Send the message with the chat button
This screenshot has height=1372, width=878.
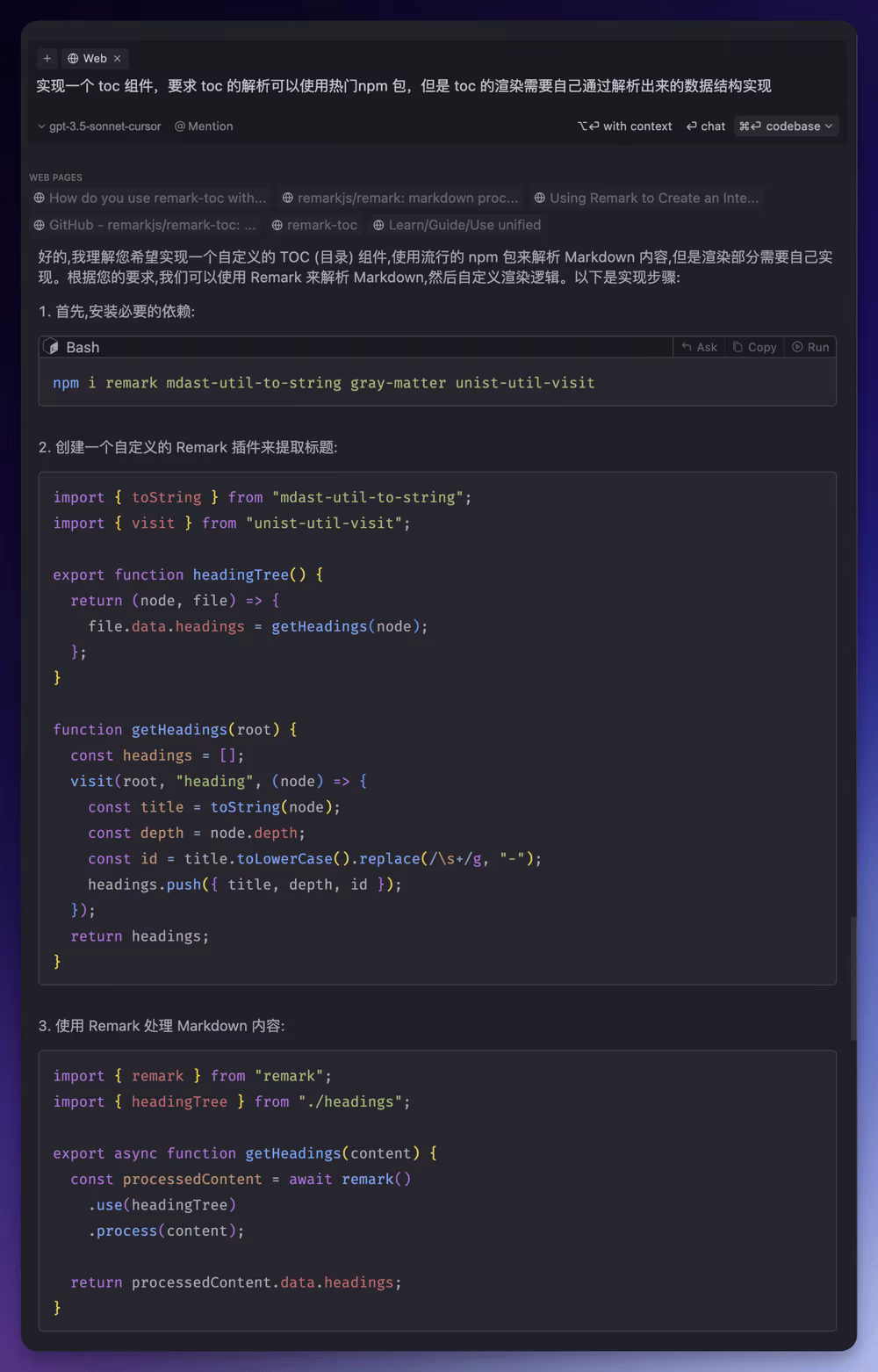(x=706, y=126)
